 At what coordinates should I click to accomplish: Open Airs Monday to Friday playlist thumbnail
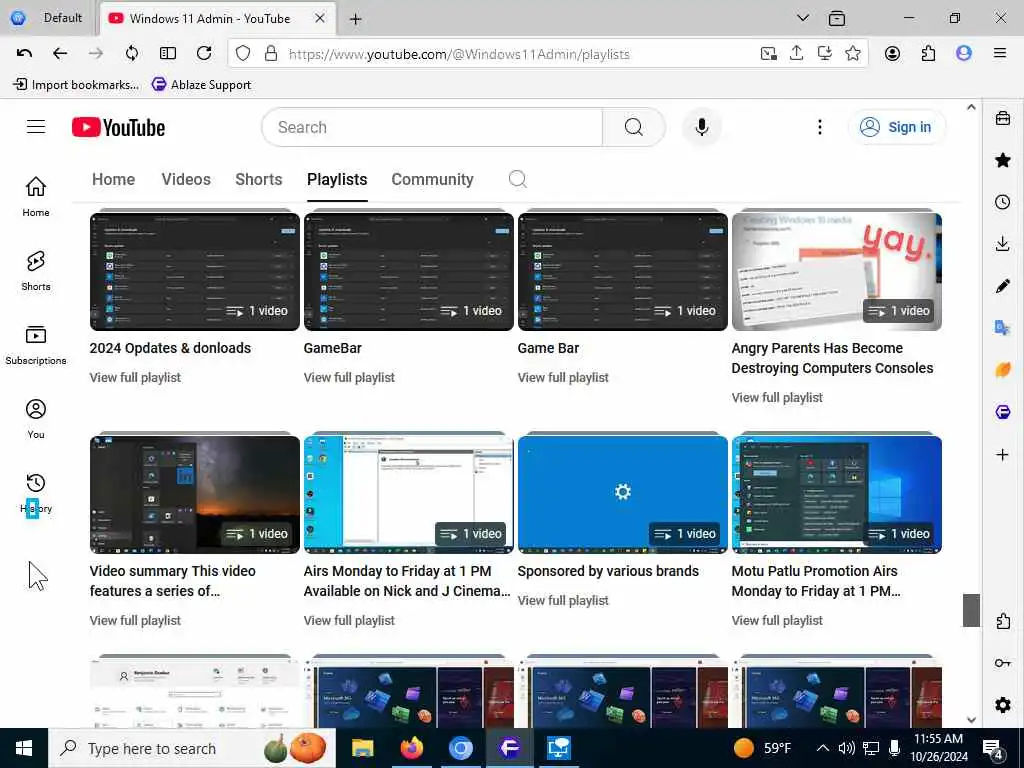(409, 494)
